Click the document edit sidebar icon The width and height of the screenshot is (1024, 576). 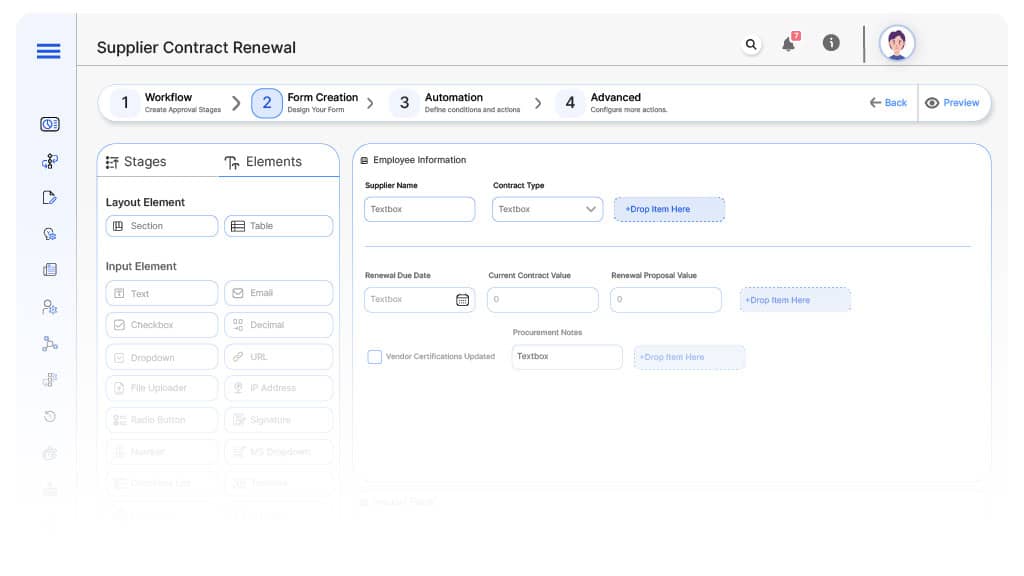coord(50,197)
